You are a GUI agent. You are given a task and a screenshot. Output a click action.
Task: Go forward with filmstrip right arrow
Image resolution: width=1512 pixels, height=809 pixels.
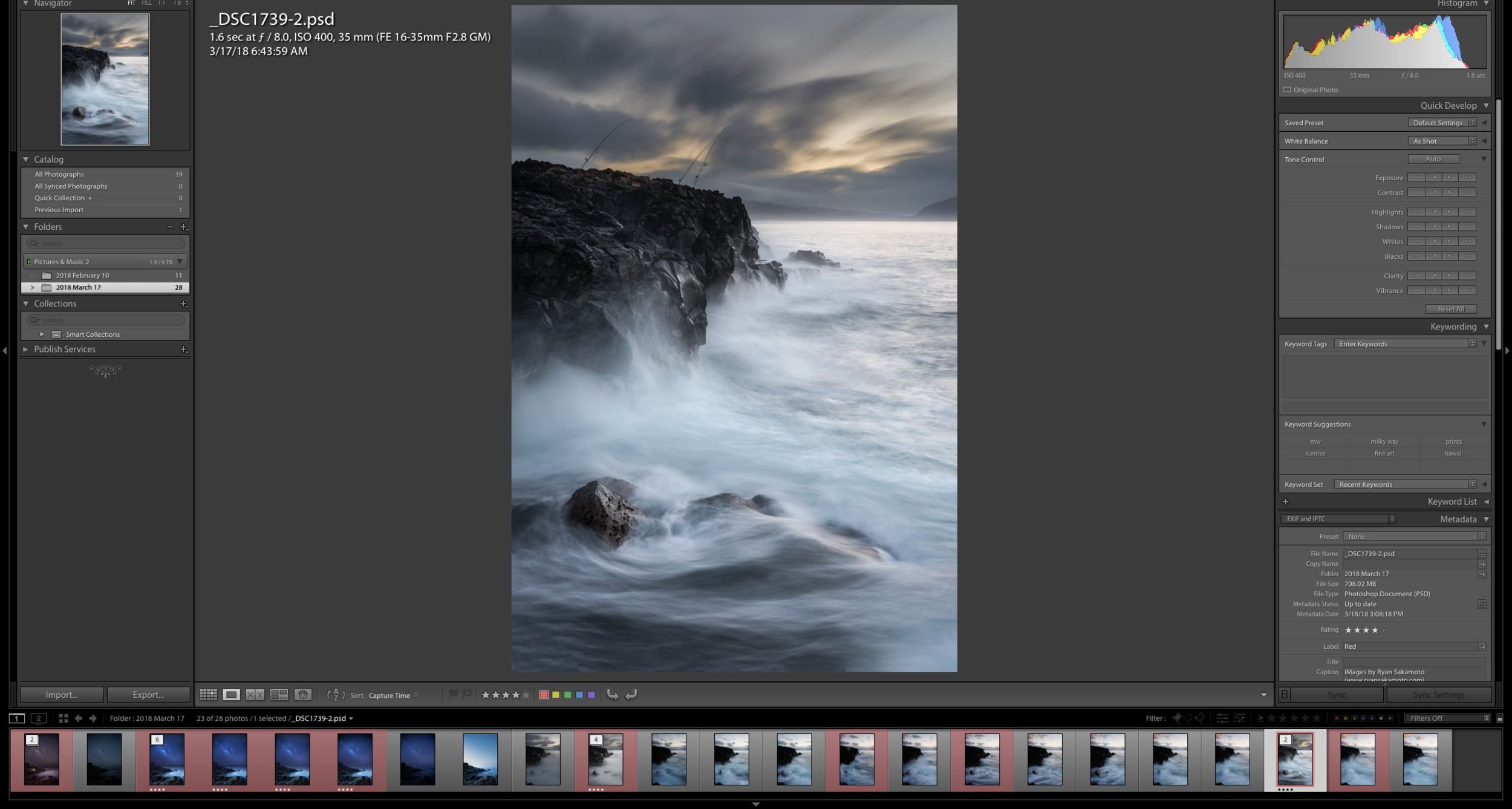tap(93, 718)
